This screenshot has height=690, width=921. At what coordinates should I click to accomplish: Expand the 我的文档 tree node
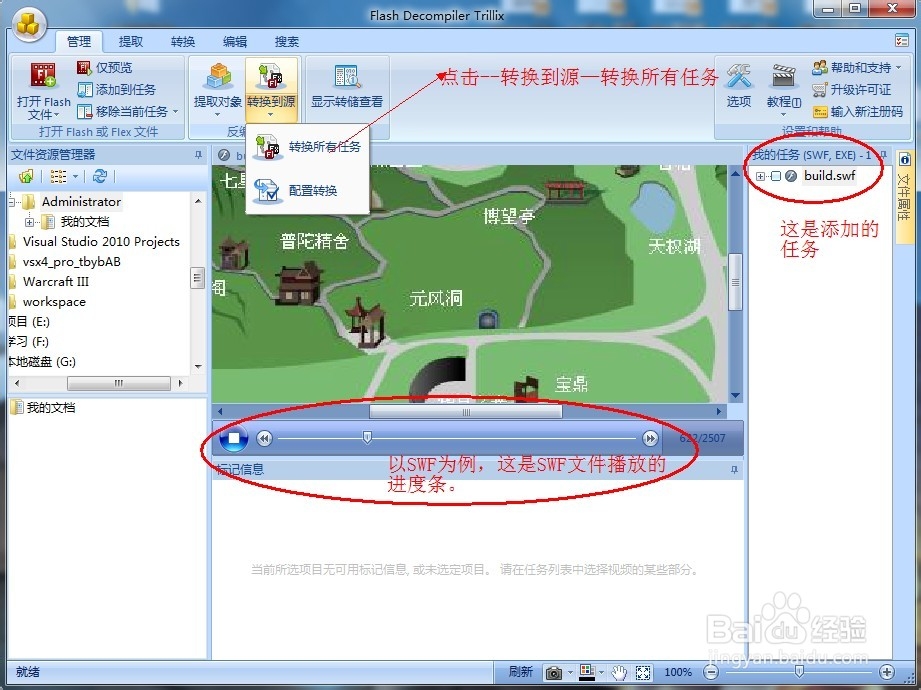[29, 222]
